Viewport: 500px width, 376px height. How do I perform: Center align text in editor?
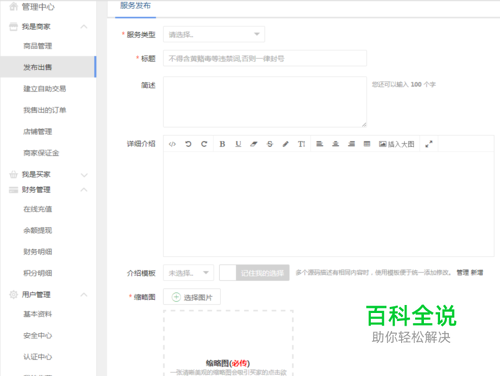[336, 144]
